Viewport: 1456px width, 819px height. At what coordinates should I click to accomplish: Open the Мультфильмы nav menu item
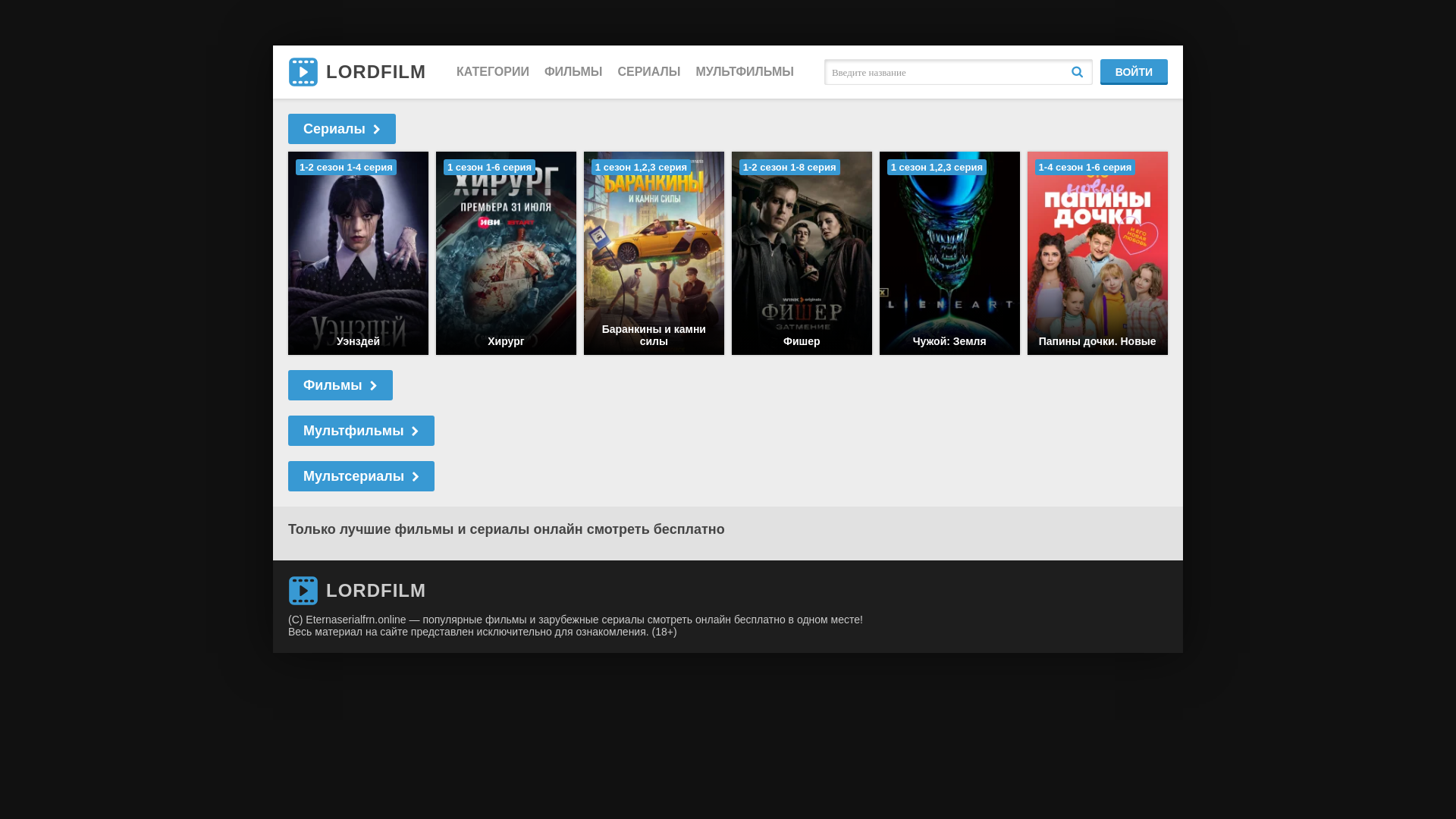745,72
